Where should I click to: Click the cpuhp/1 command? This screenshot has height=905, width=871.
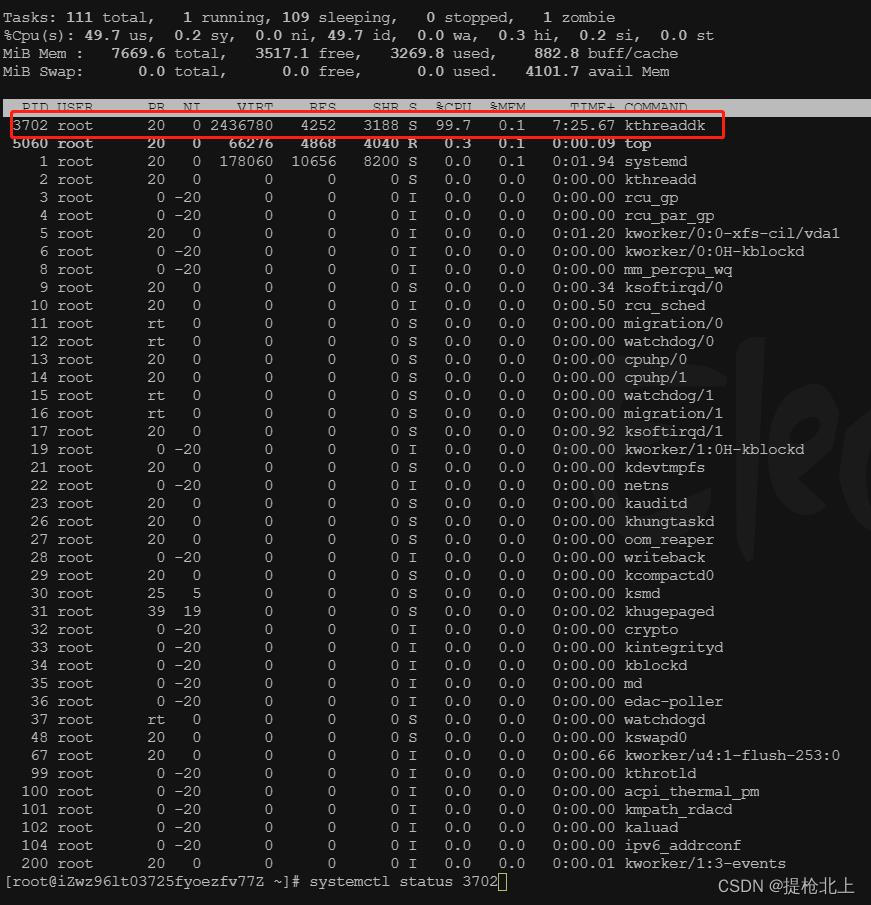pos(656,377)
